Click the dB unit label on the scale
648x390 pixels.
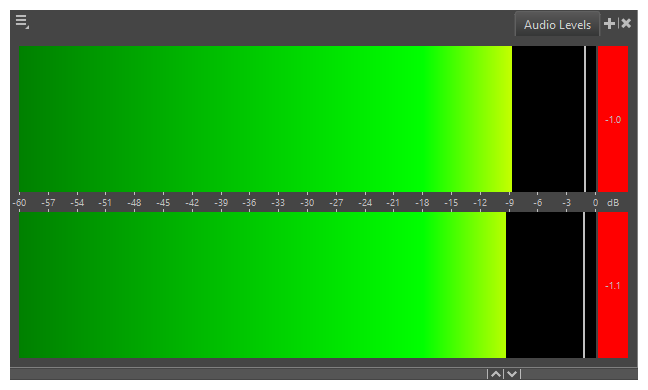613,203
